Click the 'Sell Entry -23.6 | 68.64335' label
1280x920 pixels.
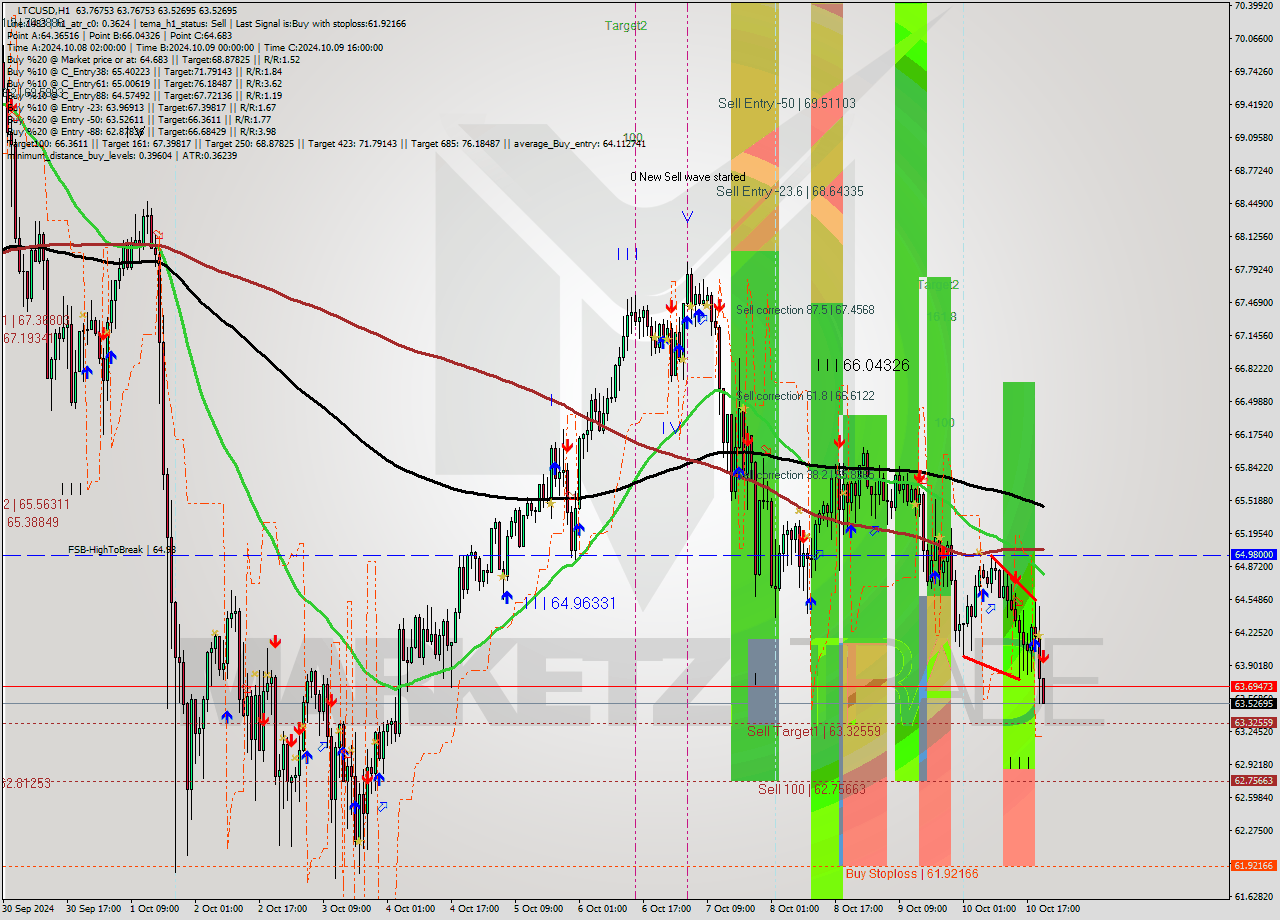(x=790, y=191)
